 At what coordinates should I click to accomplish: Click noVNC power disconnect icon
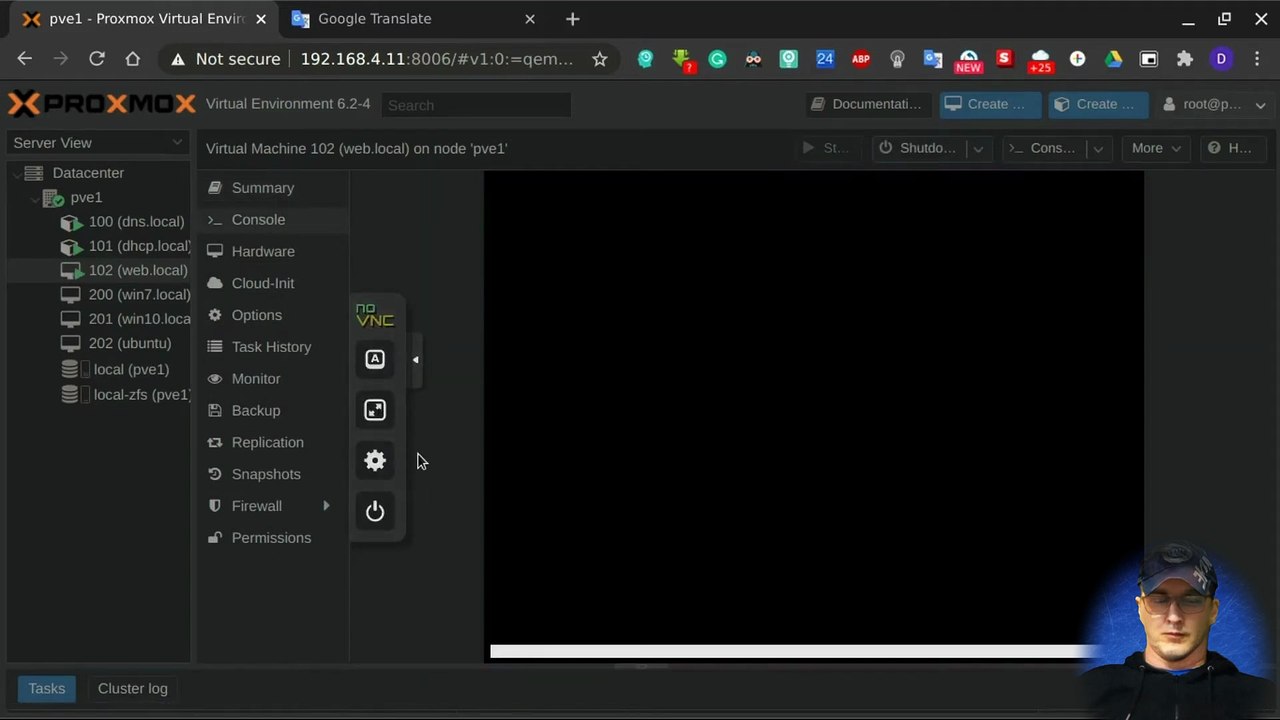375,512
